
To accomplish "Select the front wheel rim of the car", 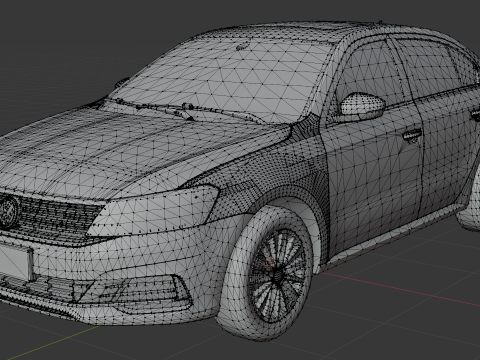I will [x=277, y=275].
